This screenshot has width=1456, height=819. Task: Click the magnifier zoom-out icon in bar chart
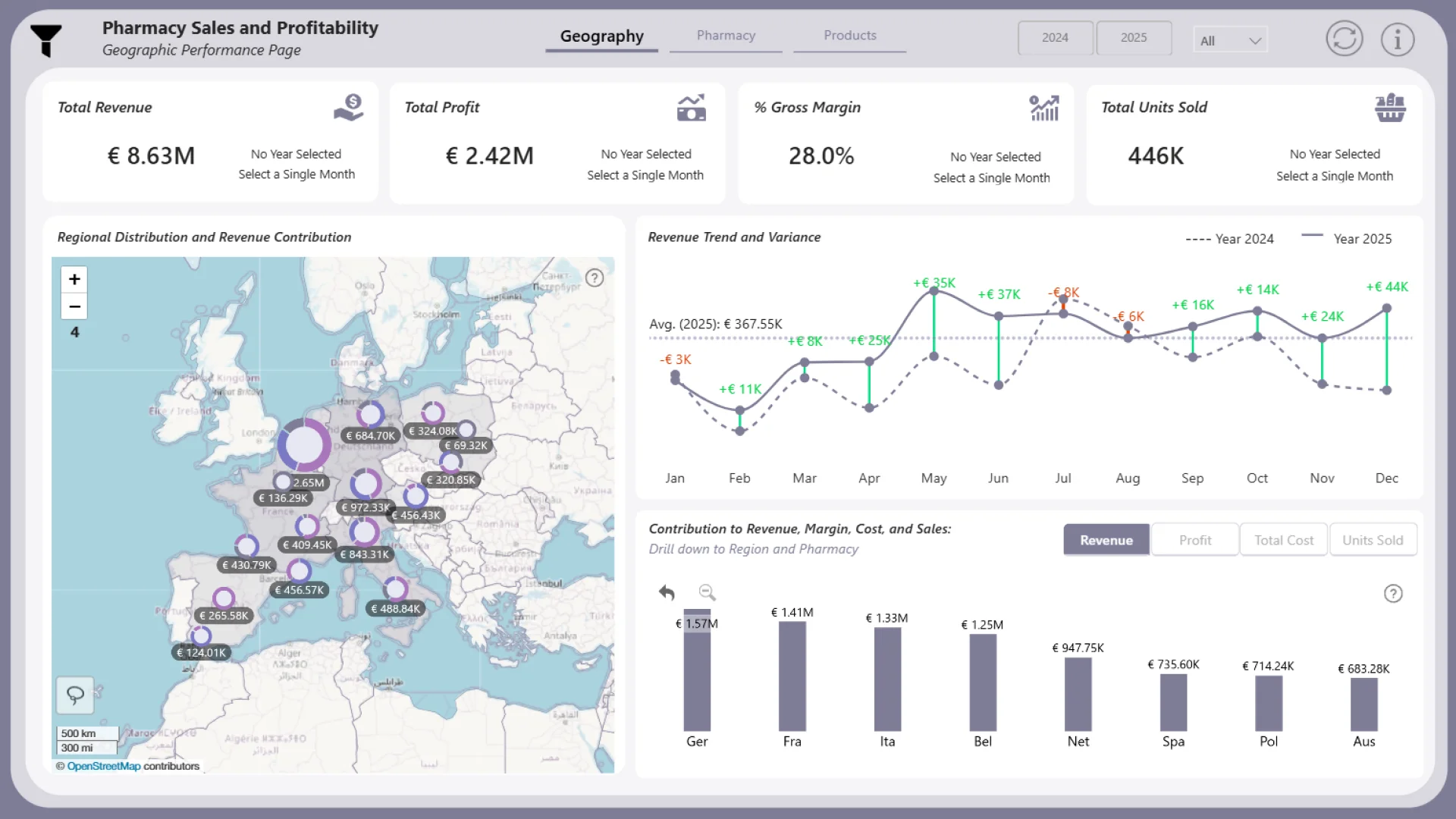[707, 592]
